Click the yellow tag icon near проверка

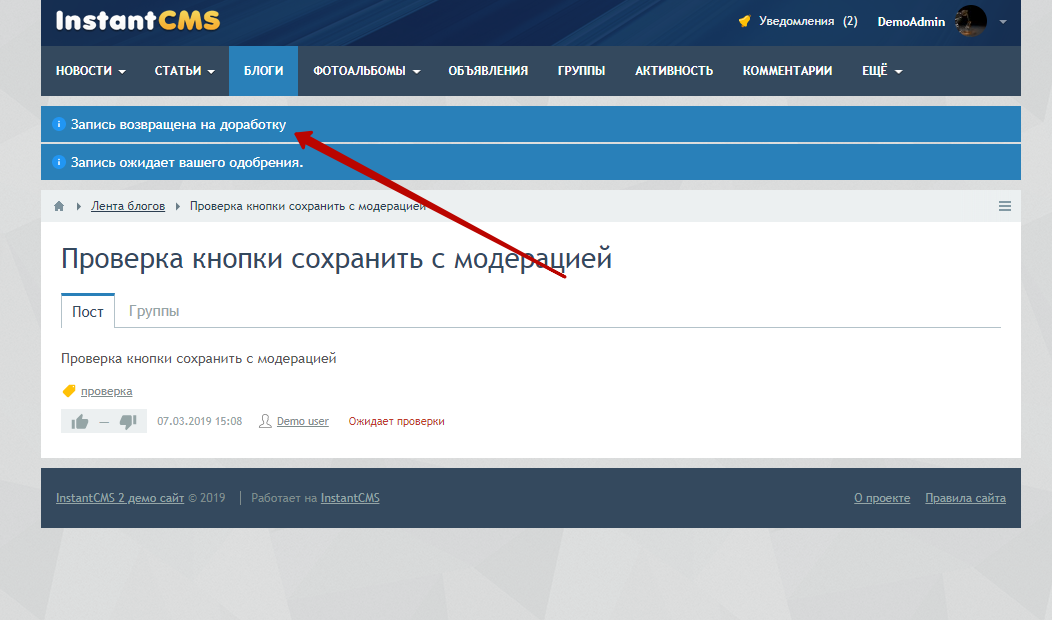coord(68,391)
